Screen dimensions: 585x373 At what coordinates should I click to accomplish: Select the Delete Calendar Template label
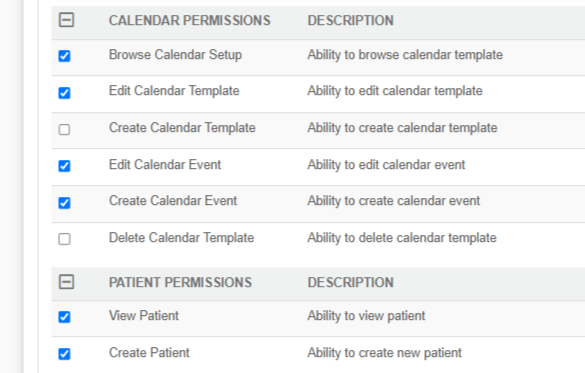pos(181,238)
